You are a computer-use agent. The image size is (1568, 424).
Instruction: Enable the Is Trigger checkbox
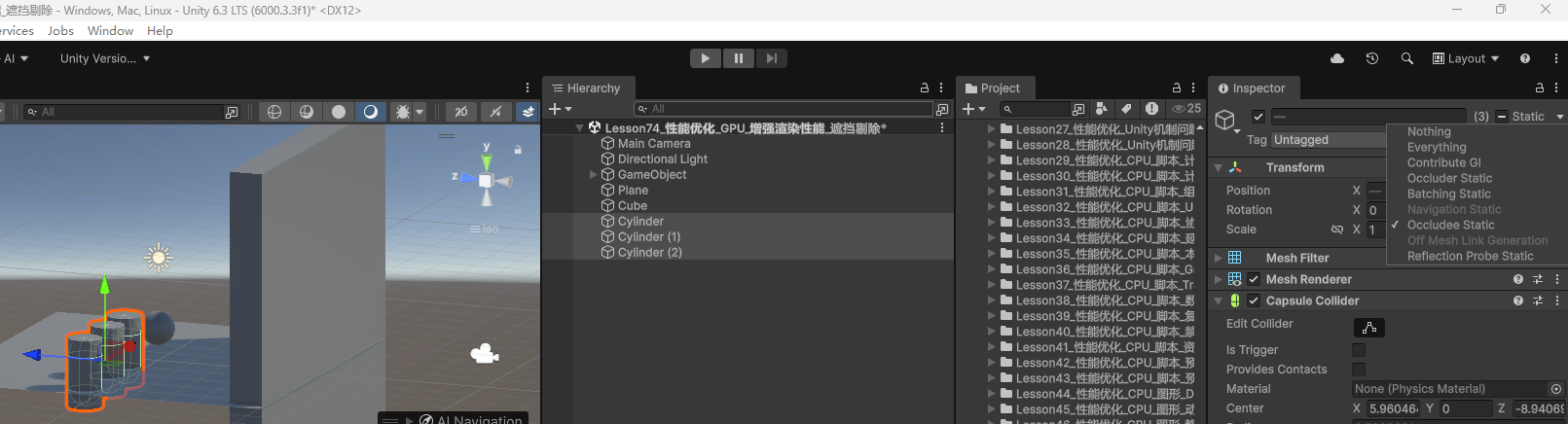1359,350
